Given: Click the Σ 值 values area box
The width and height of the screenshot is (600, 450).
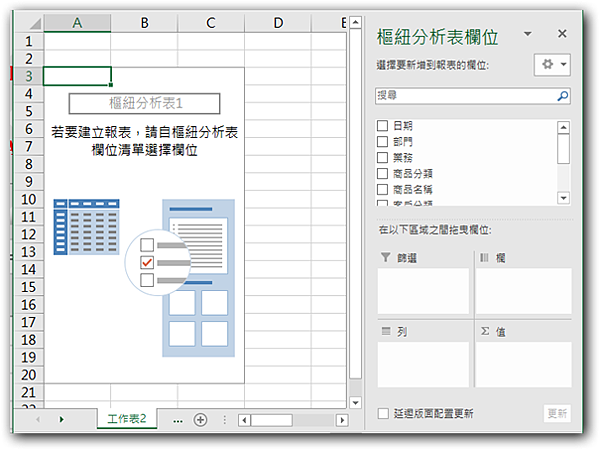Looking at the screenshot, I should coord(523,364).
